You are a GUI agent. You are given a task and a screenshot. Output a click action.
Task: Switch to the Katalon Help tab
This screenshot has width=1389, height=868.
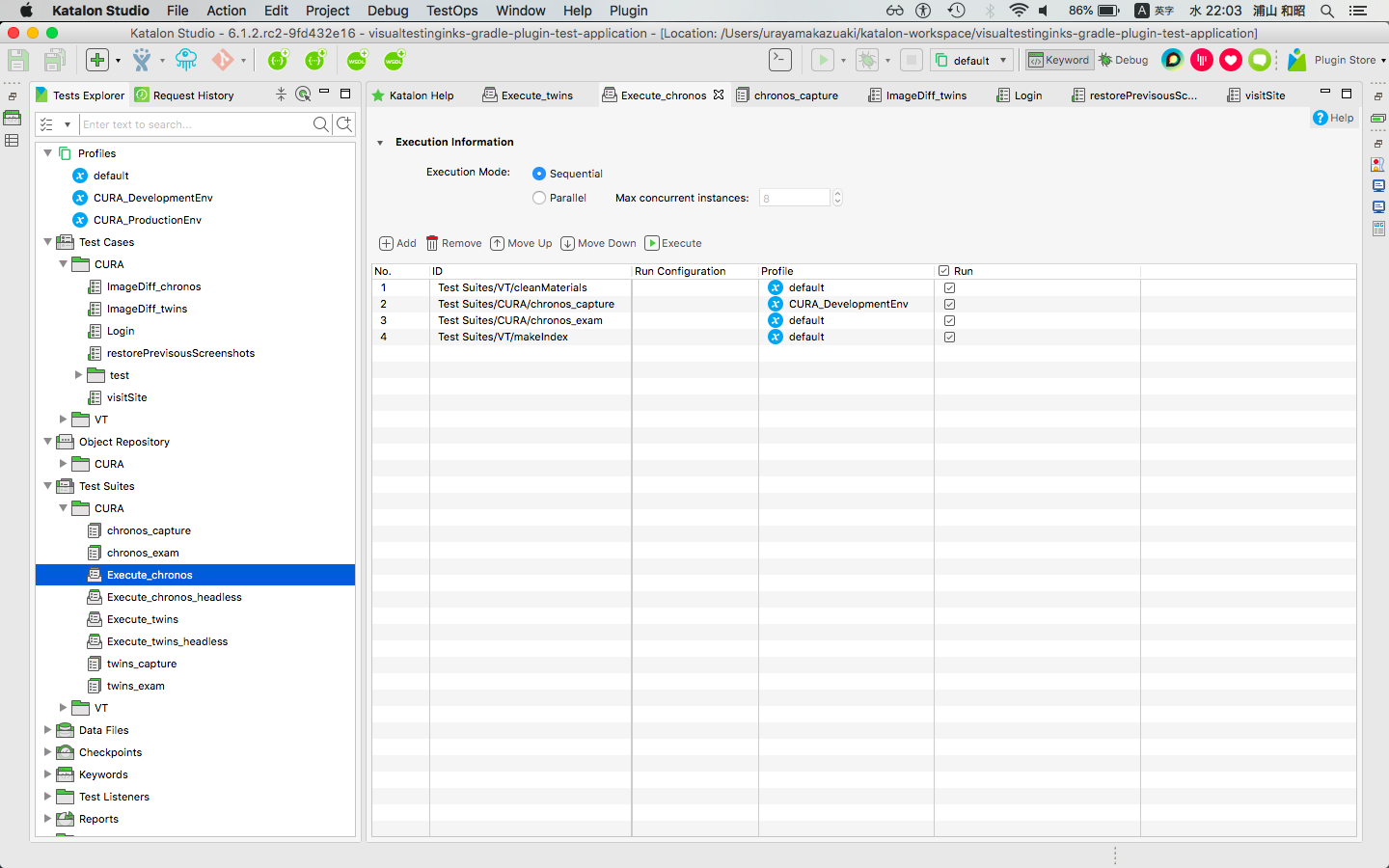(x=413, y=95)
